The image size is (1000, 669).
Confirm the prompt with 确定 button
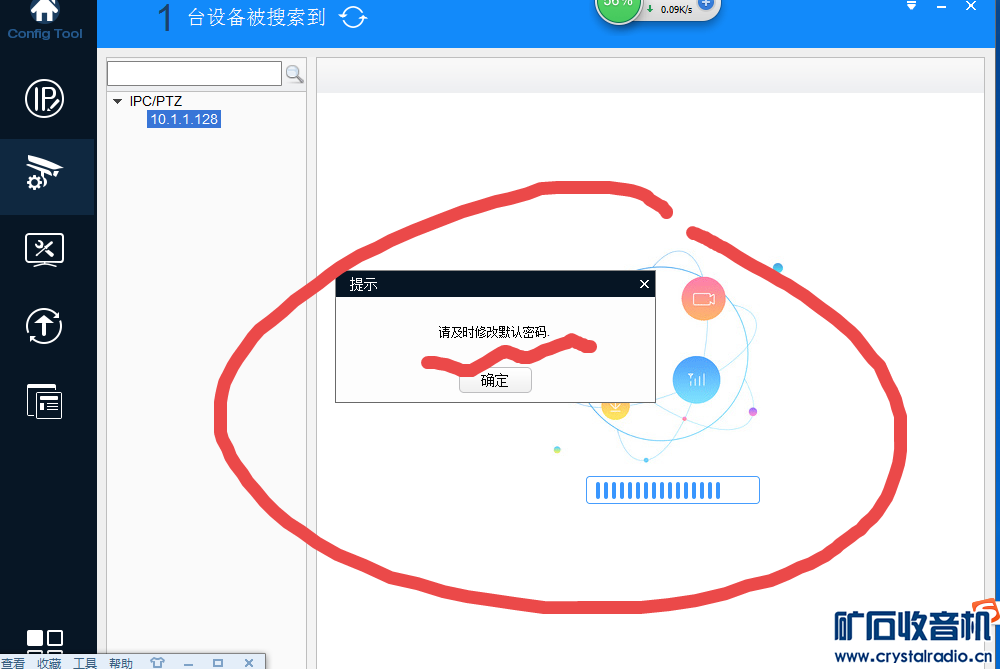point(495,381)
